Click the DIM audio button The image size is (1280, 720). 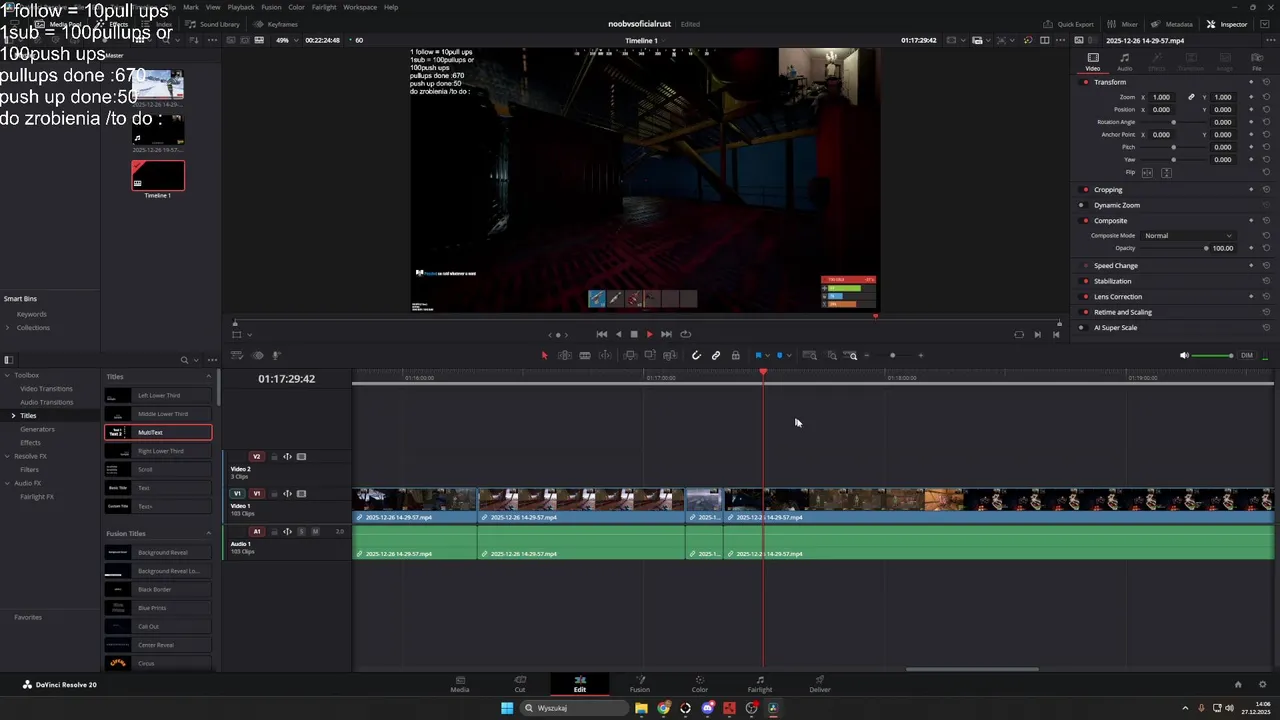(x=1246, y=355)
